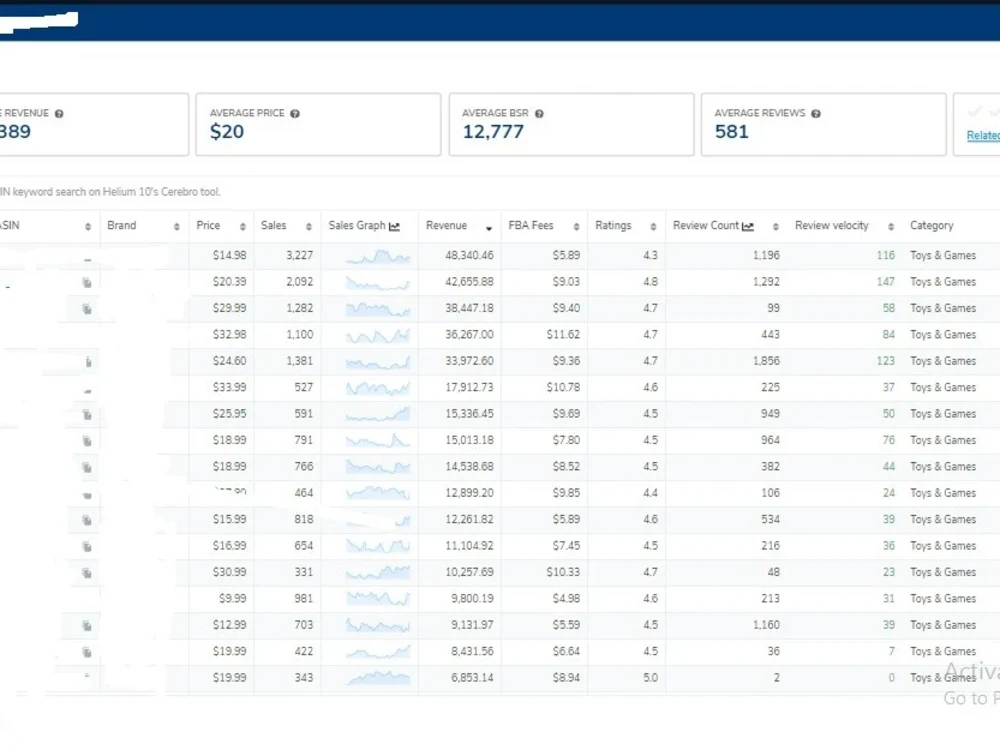1000x750 pixels.
Task: Sort by Review Count column arrows
Action: pos(776,226)
